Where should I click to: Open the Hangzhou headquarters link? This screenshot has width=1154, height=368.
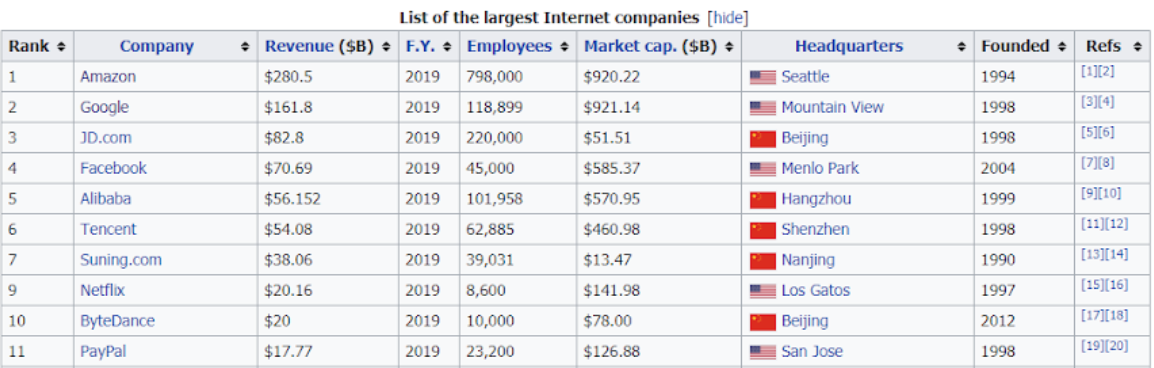coord(816,199)
